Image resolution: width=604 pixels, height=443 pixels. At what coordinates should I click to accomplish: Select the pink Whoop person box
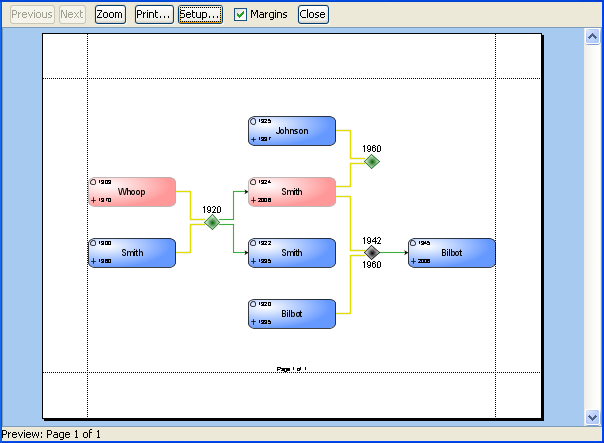[132, 192]
